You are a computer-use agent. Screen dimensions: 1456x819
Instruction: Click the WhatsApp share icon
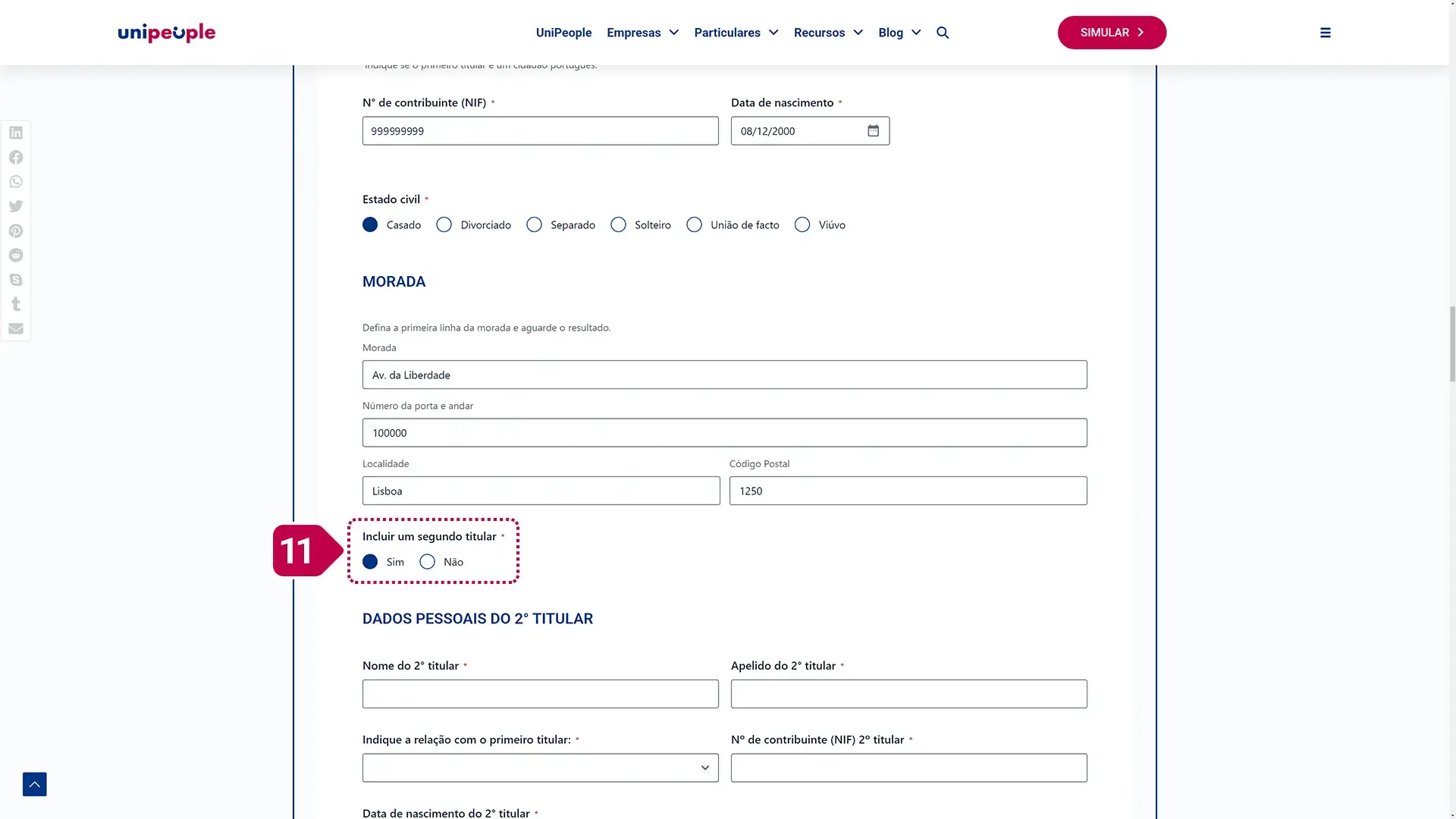pyautogui.click(x=16, y=182)
